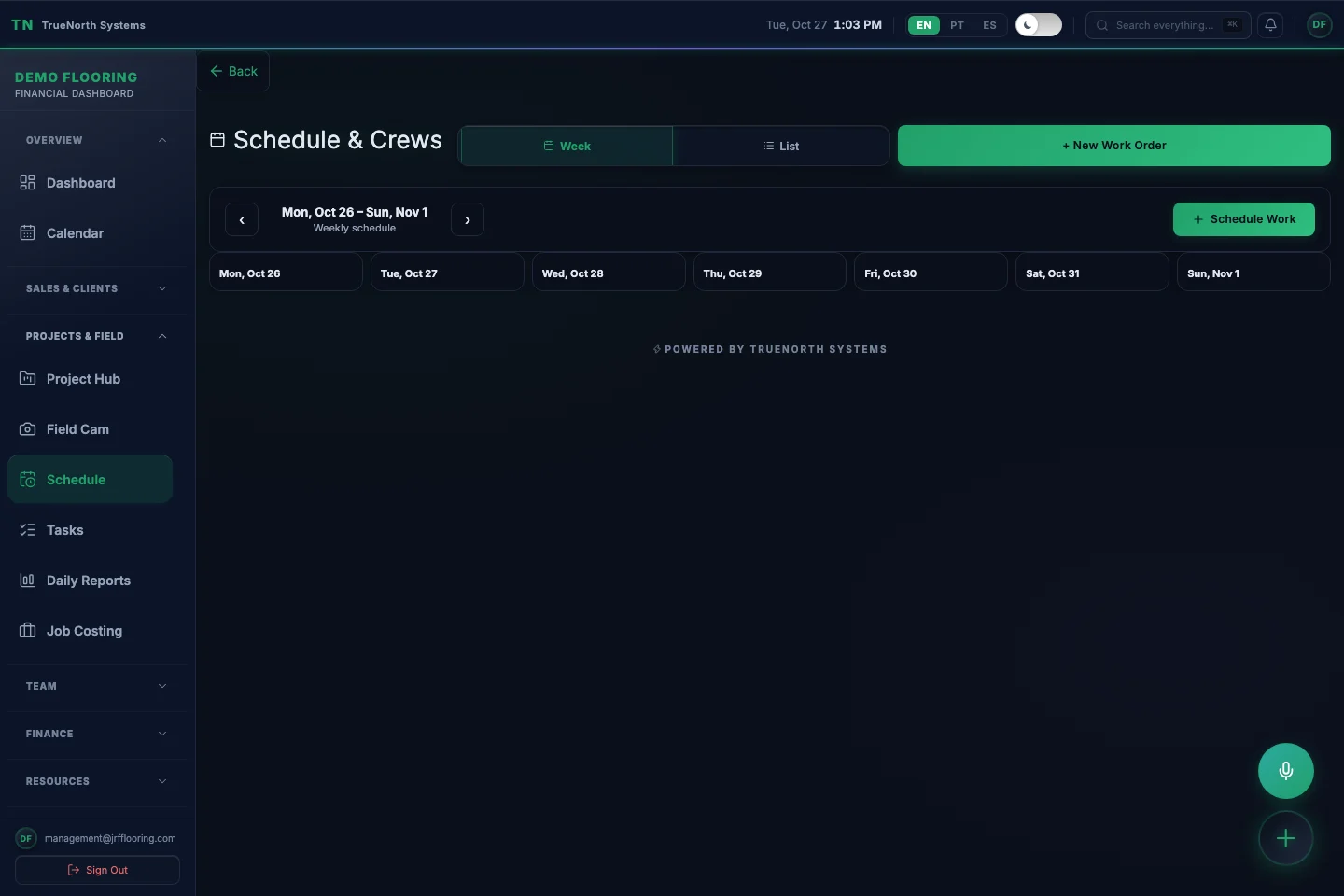Expand the Finance sidebar section

point(97,734)
